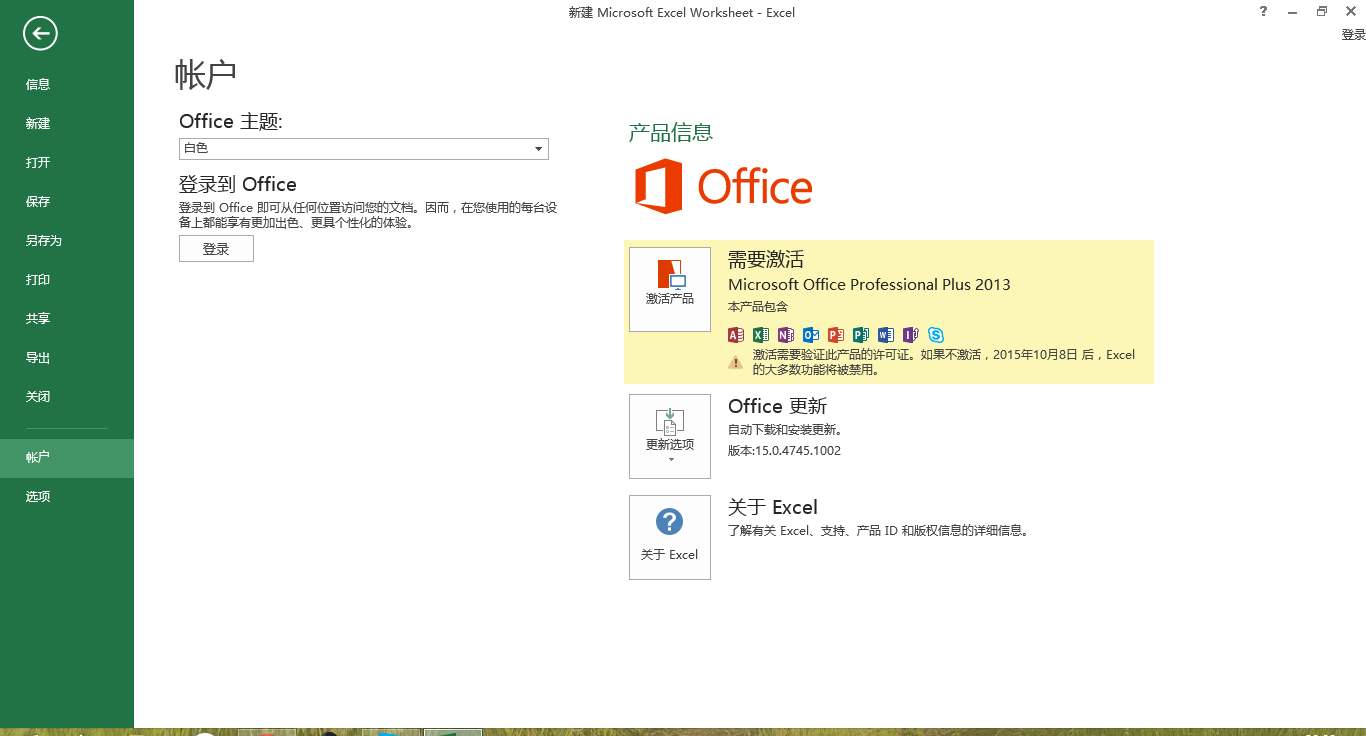Screen dimensions: 1366x736
Task: Click the Skype/Lync icon in product list
Action: (x=936, y=335)
